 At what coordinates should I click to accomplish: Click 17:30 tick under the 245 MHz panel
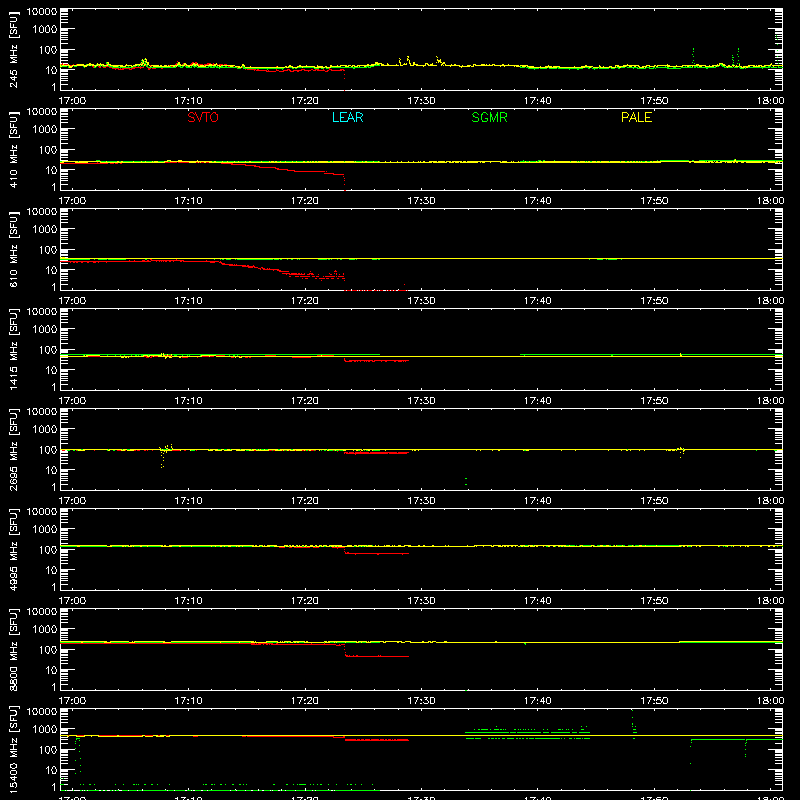click(x=421, y=101)
